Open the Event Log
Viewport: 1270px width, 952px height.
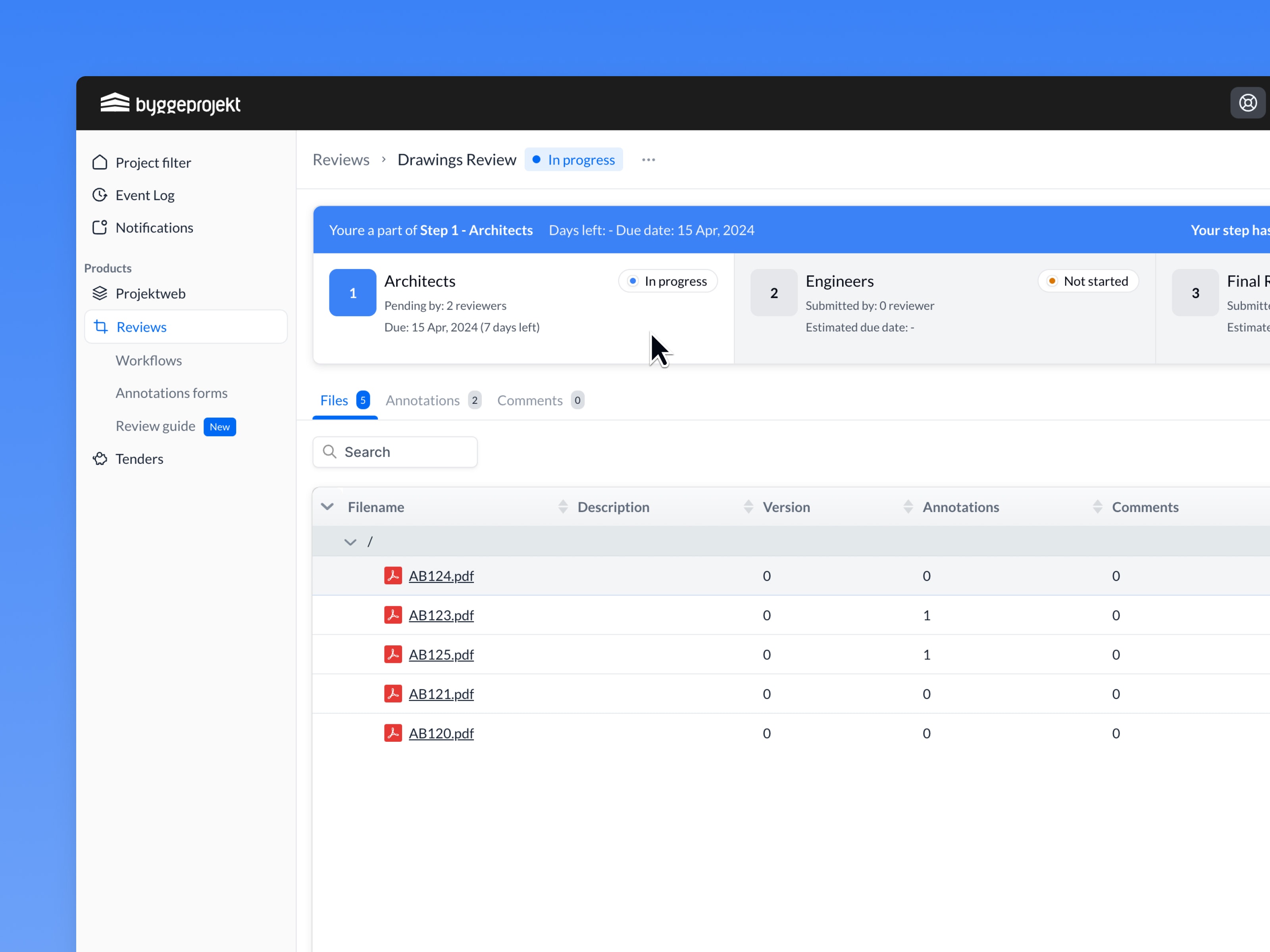(x=145, y=195)
